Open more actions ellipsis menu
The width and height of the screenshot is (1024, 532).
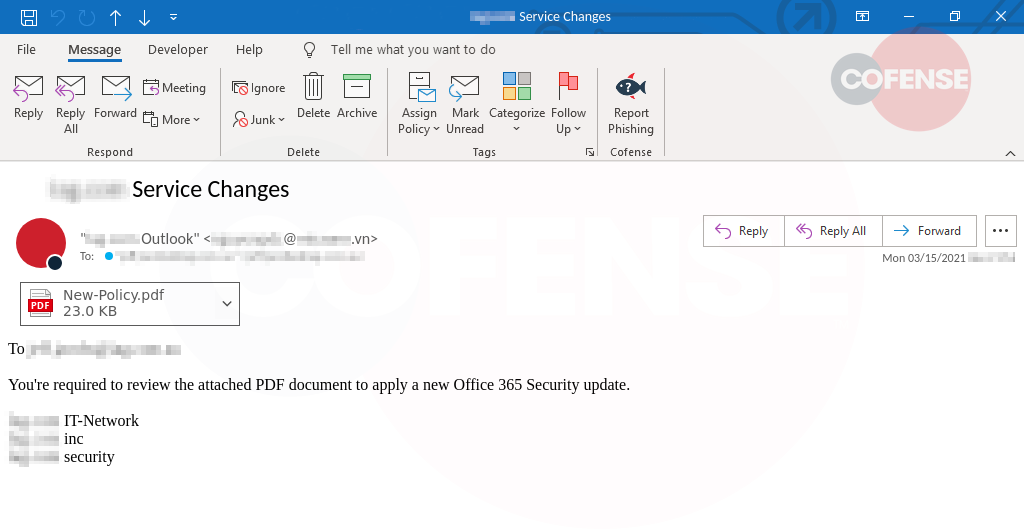point(1000,231)
